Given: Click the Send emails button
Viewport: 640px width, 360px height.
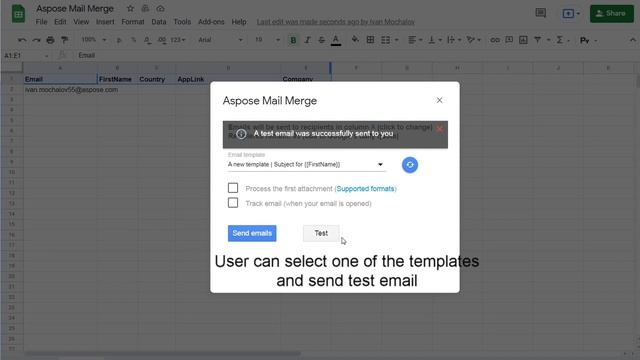Looking at the screenshot, I should click(252, 233).
